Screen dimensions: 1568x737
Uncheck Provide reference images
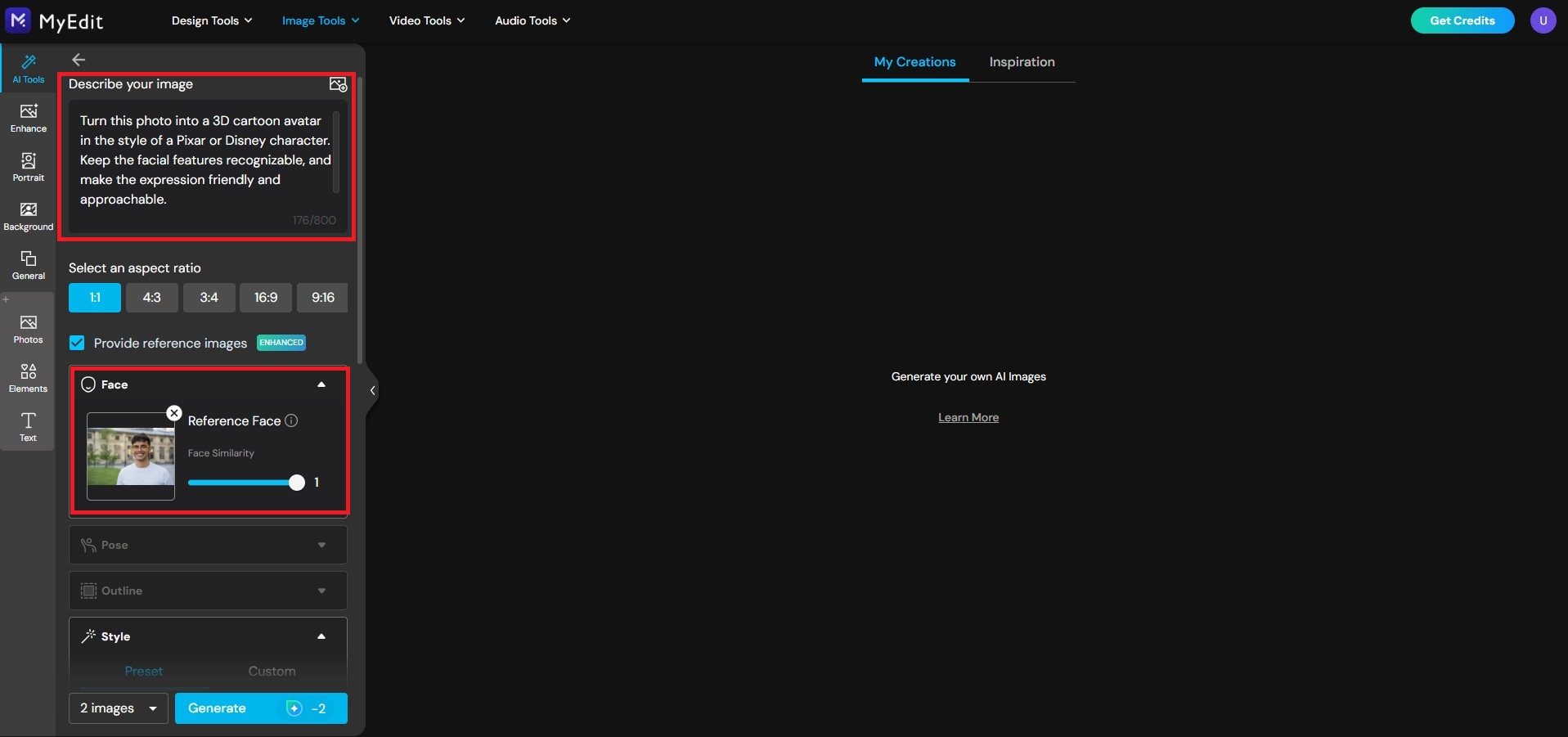pyautogui.click(x=77, y=343)
